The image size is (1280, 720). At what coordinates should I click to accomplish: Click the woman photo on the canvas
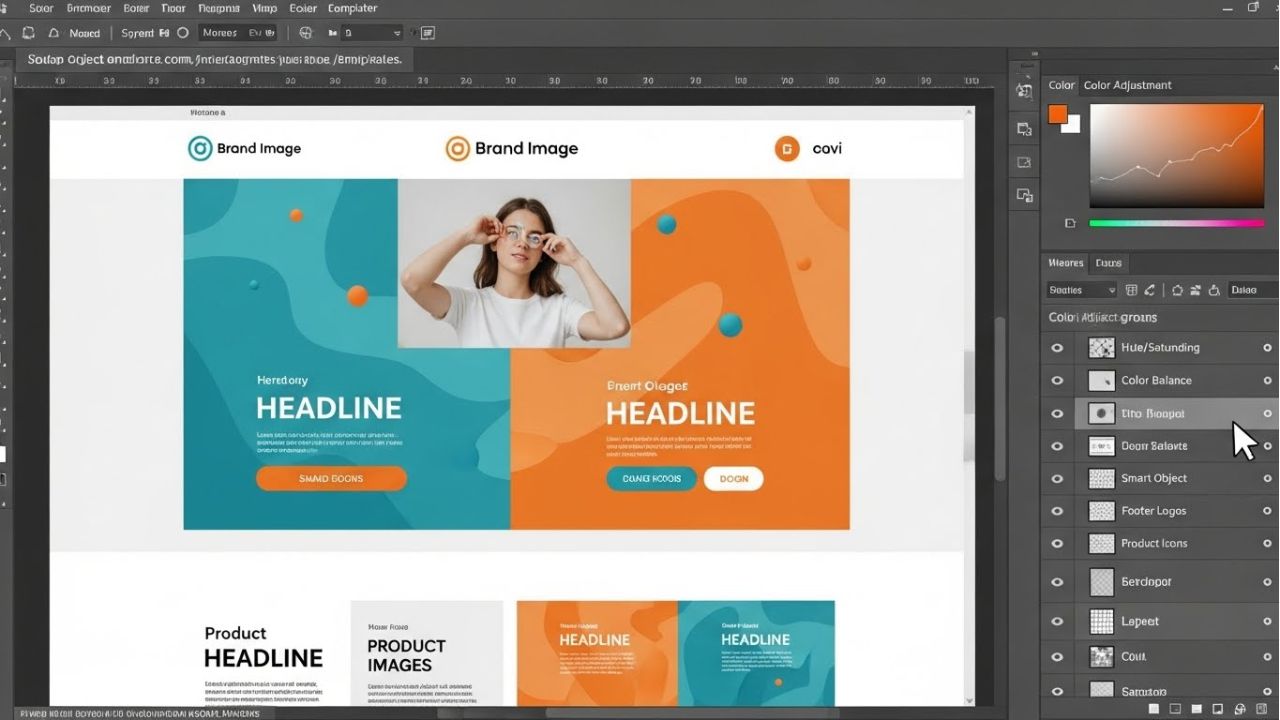coord(514,263)
